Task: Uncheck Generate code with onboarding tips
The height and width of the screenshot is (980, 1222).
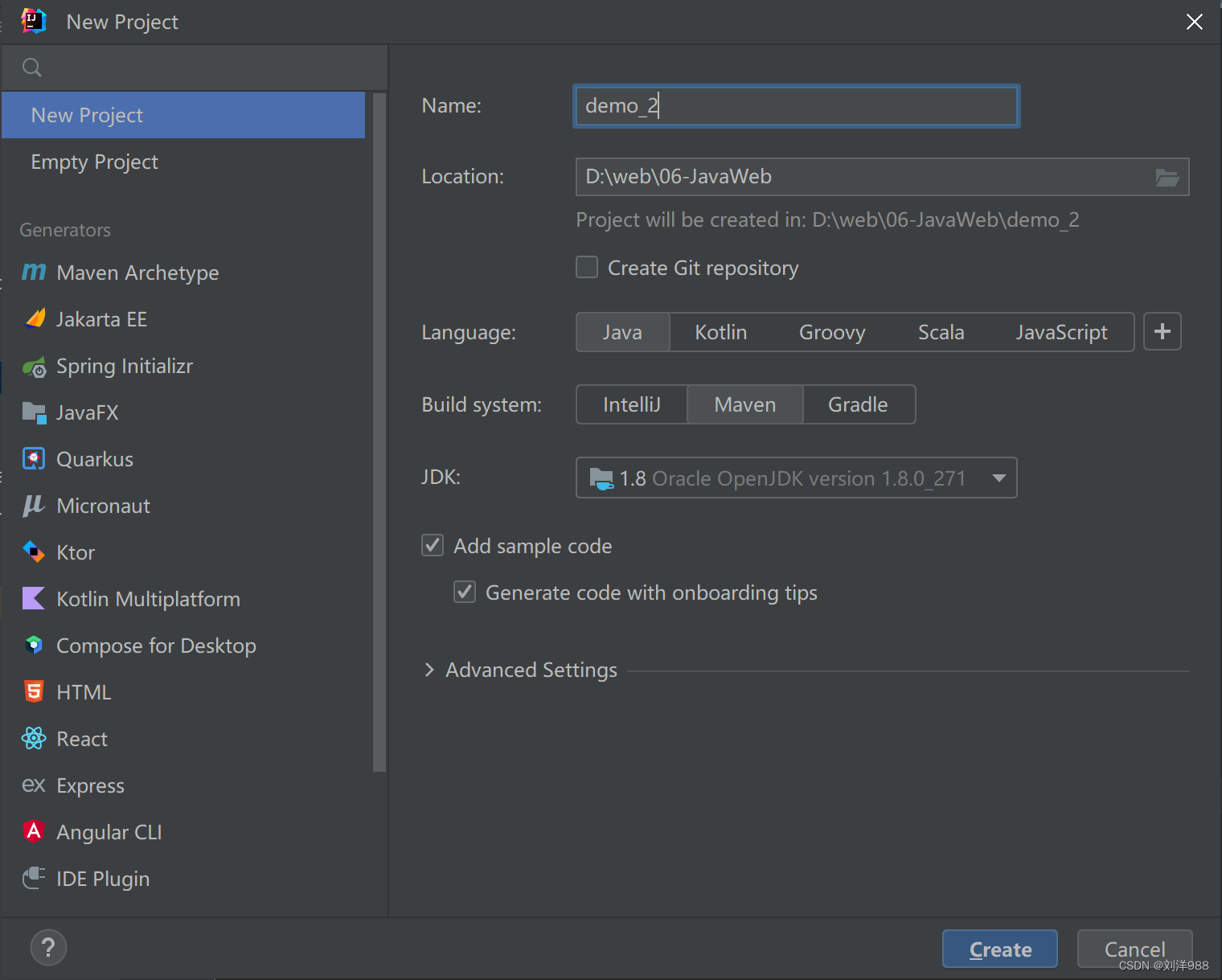Action: [x=465, y=592]
